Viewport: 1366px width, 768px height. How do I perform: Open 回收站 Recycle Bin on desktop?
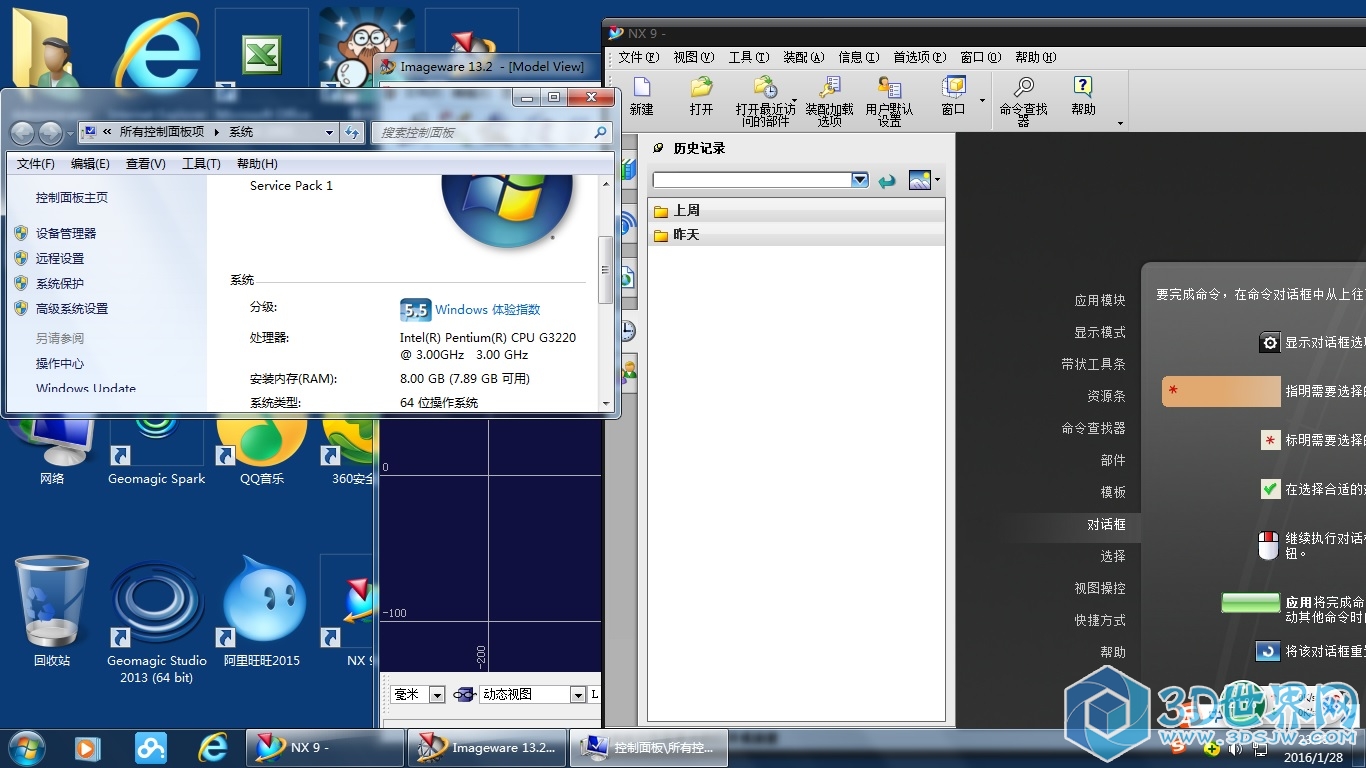(x=52, y=610)
